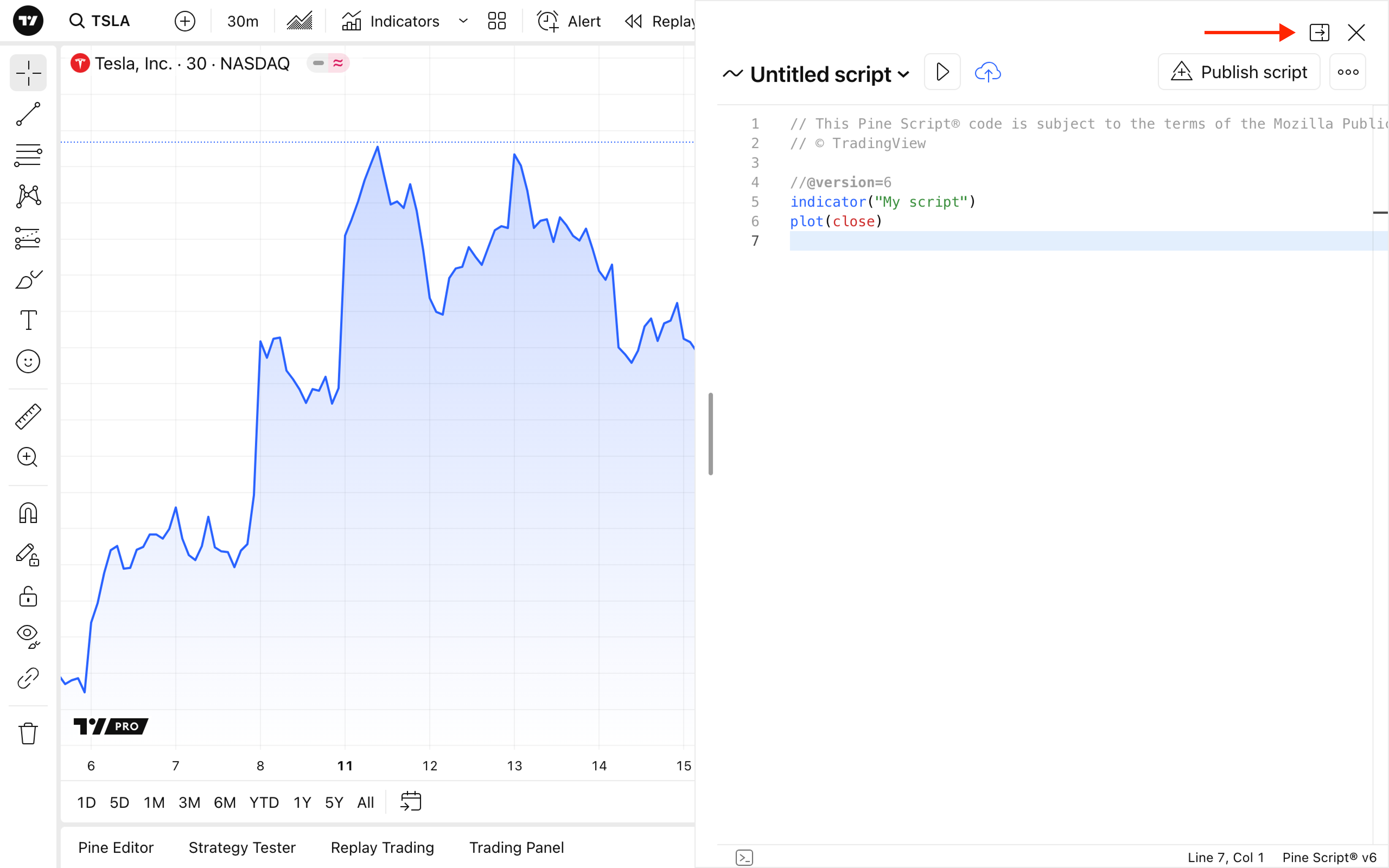Click the Publish script button
Screen dimensions: 1389x868
coord(1239,72)
